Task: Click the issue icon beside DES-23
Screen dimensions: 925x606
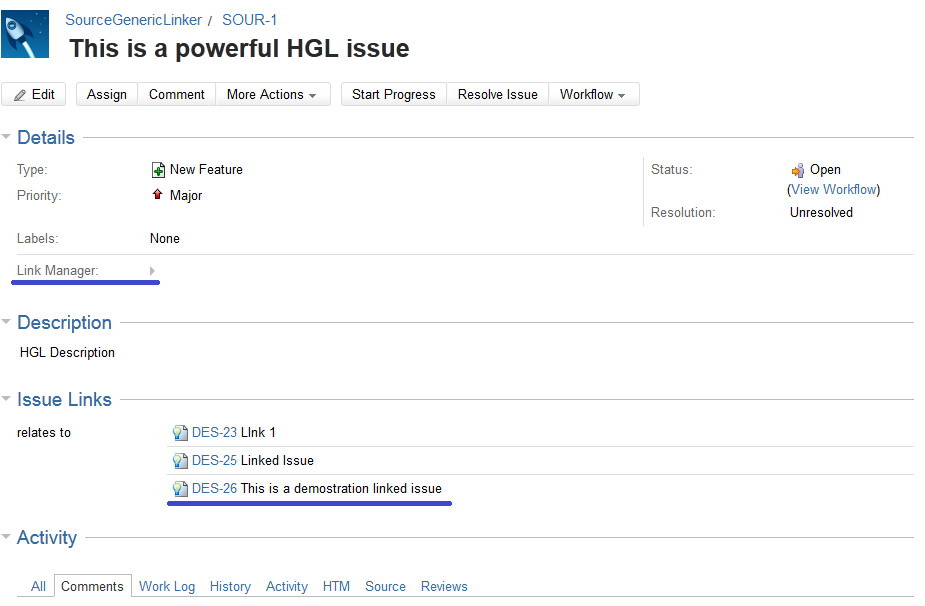Action: [180, 433]
